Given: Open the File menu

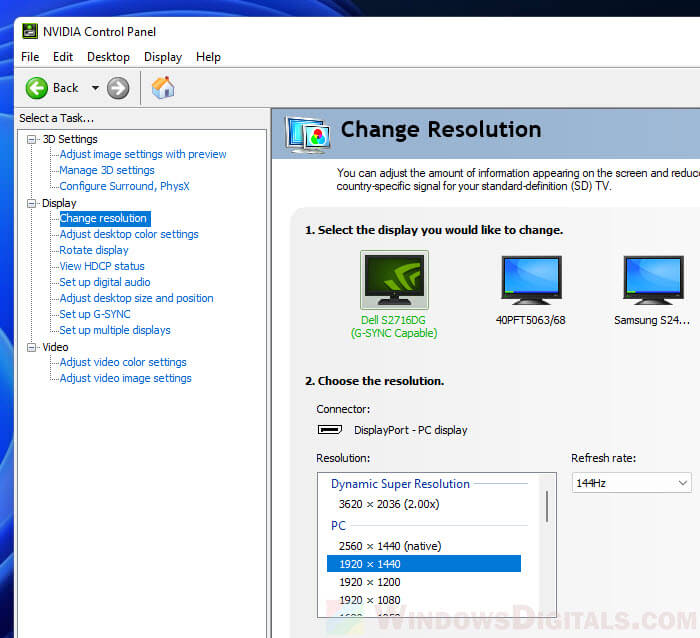Looking at the screenshot, I should click(30, 57).
